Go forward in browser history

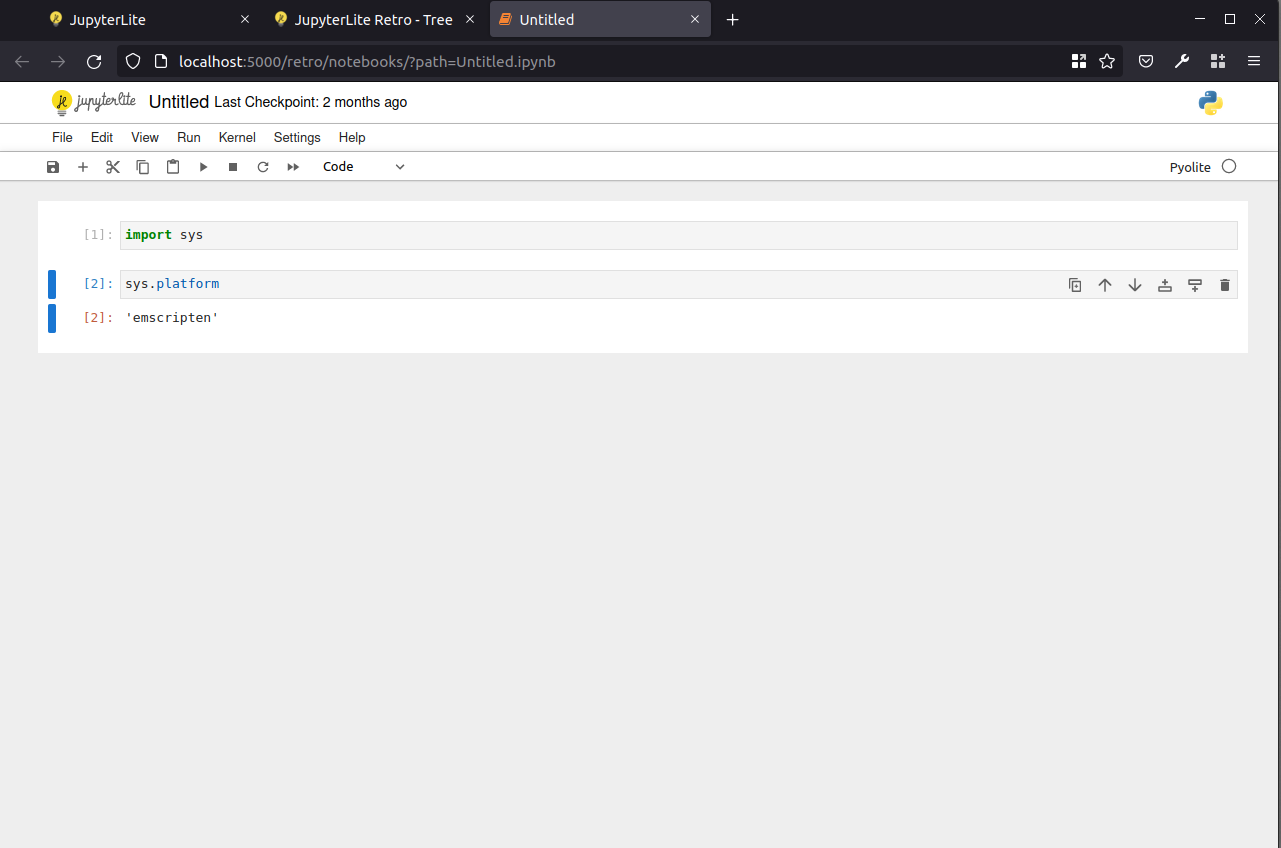point(58,62)
